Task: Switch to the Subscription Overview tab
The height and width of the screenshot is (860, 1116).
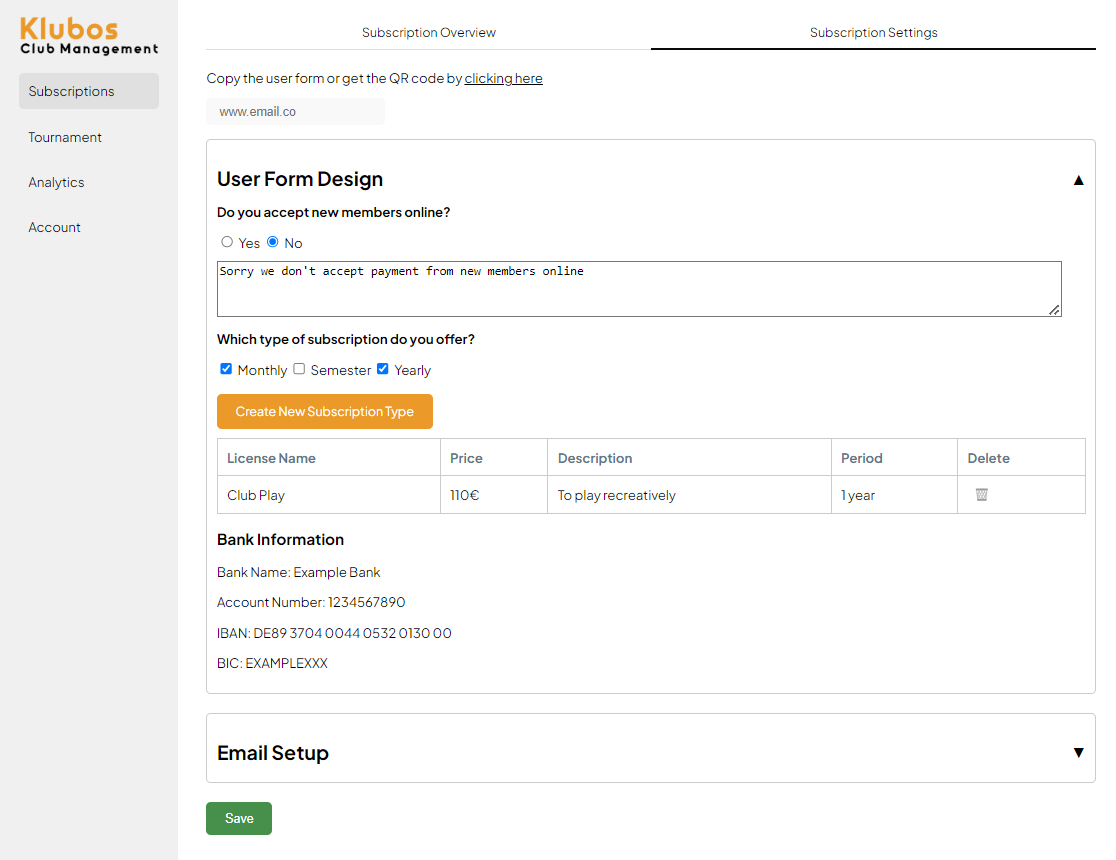Action: [x=428, y=33]
